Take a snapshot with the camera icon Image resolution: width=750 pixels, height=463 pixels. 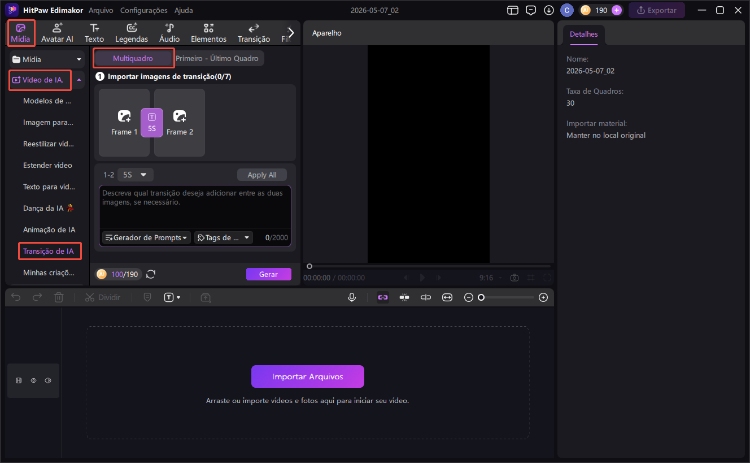(514, 277)
